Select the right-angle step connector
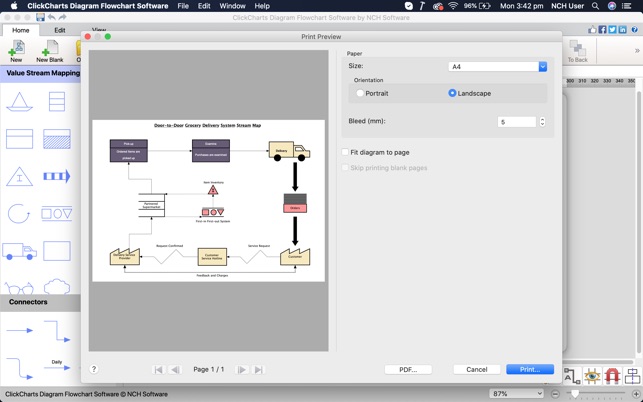The height and width of the screenshot is (402, 643). point(57,331)
